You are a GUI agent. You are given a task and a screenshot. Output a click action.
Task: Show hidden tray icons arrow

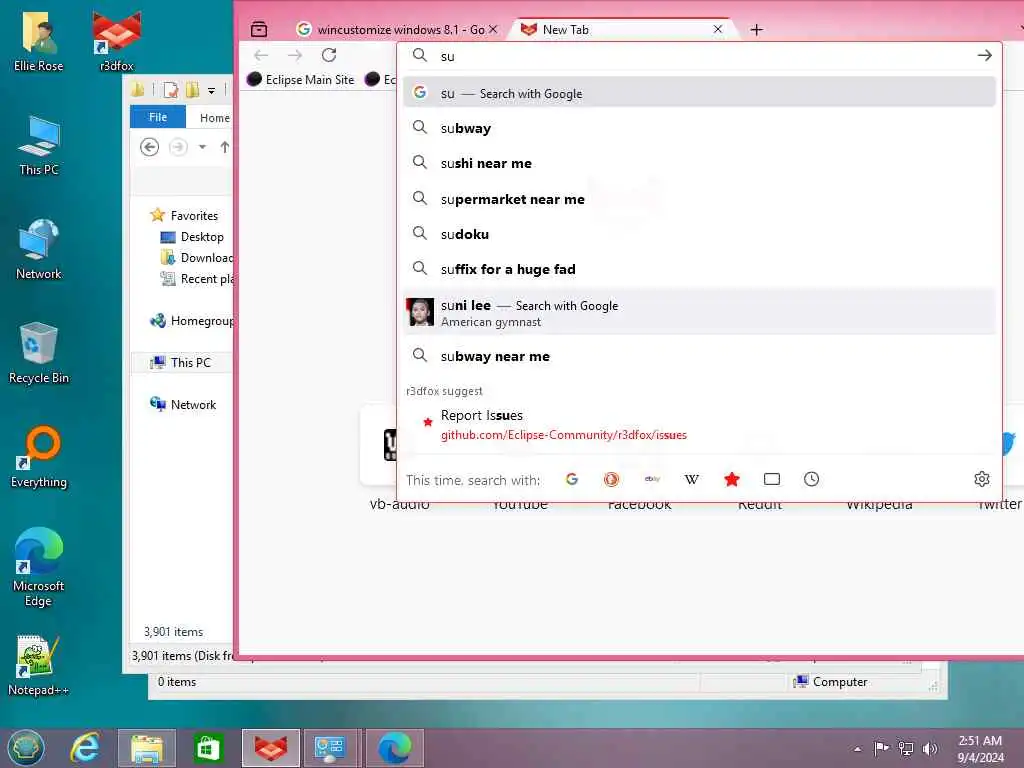857,748
